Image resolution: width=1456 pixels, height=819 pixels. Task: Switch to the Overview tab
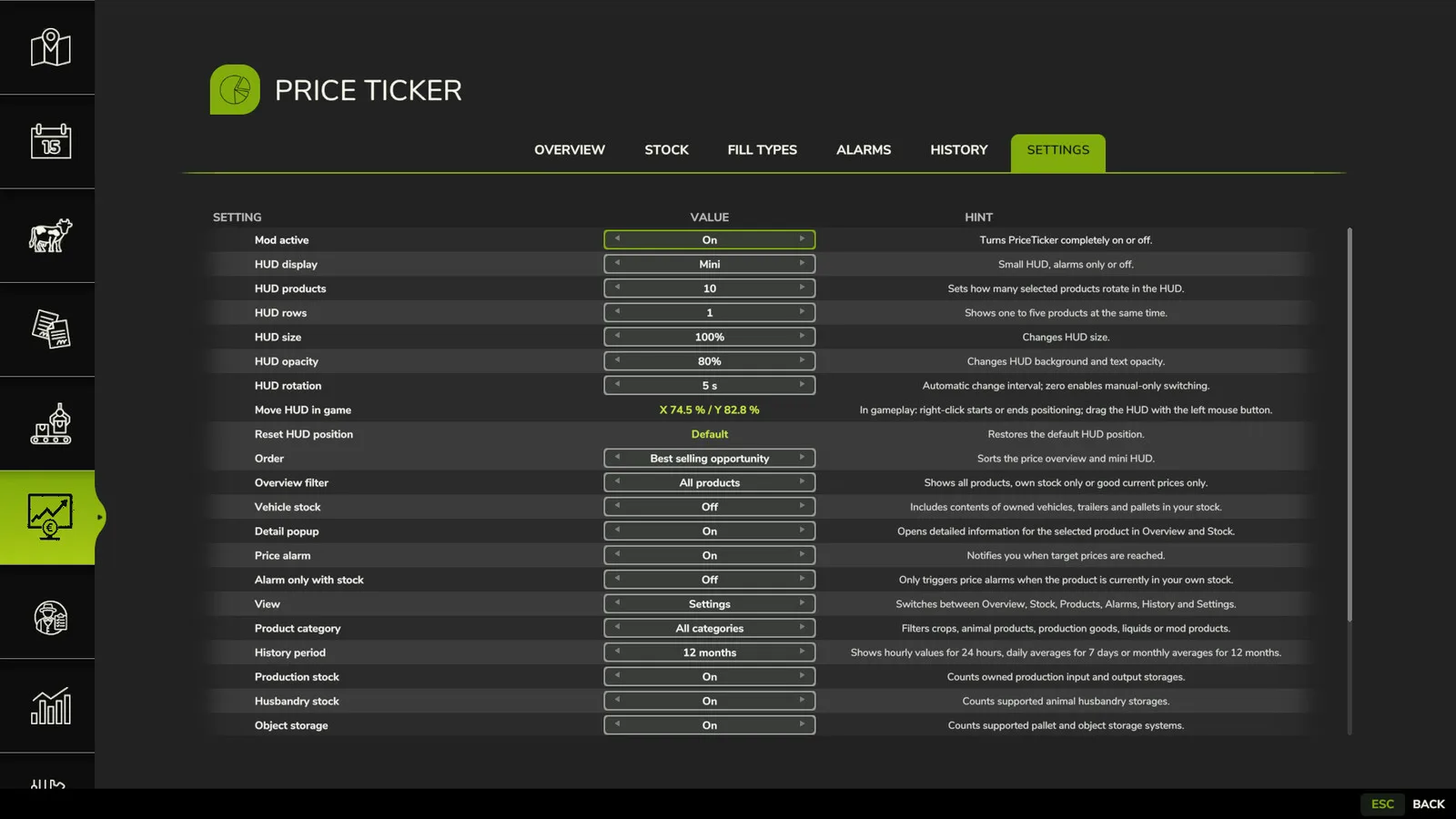[570, 150]
